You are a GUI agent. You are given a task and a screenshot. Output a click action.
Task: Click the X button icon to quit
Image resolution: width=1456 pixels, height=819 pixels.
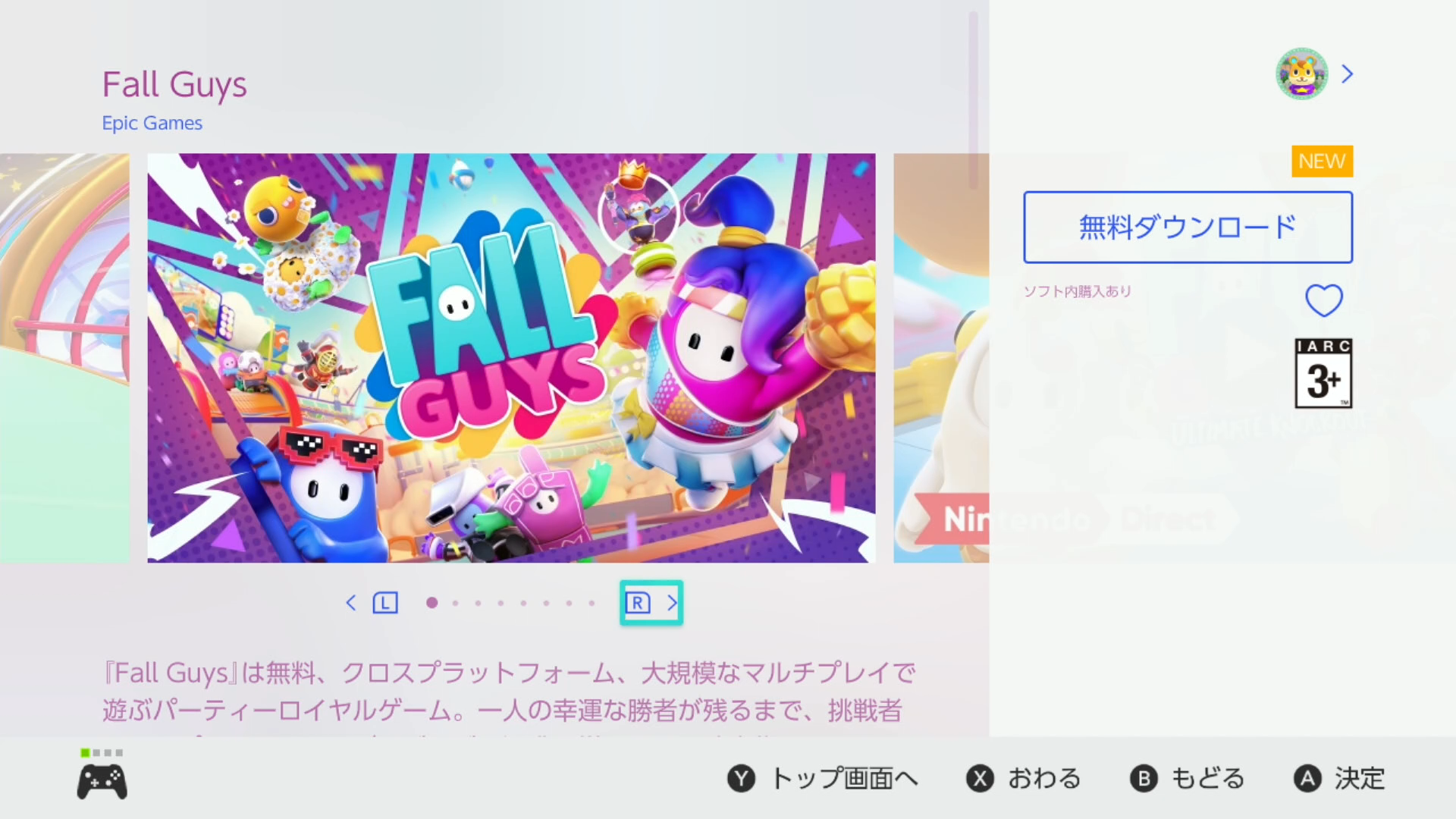click(x=980, y=779)
